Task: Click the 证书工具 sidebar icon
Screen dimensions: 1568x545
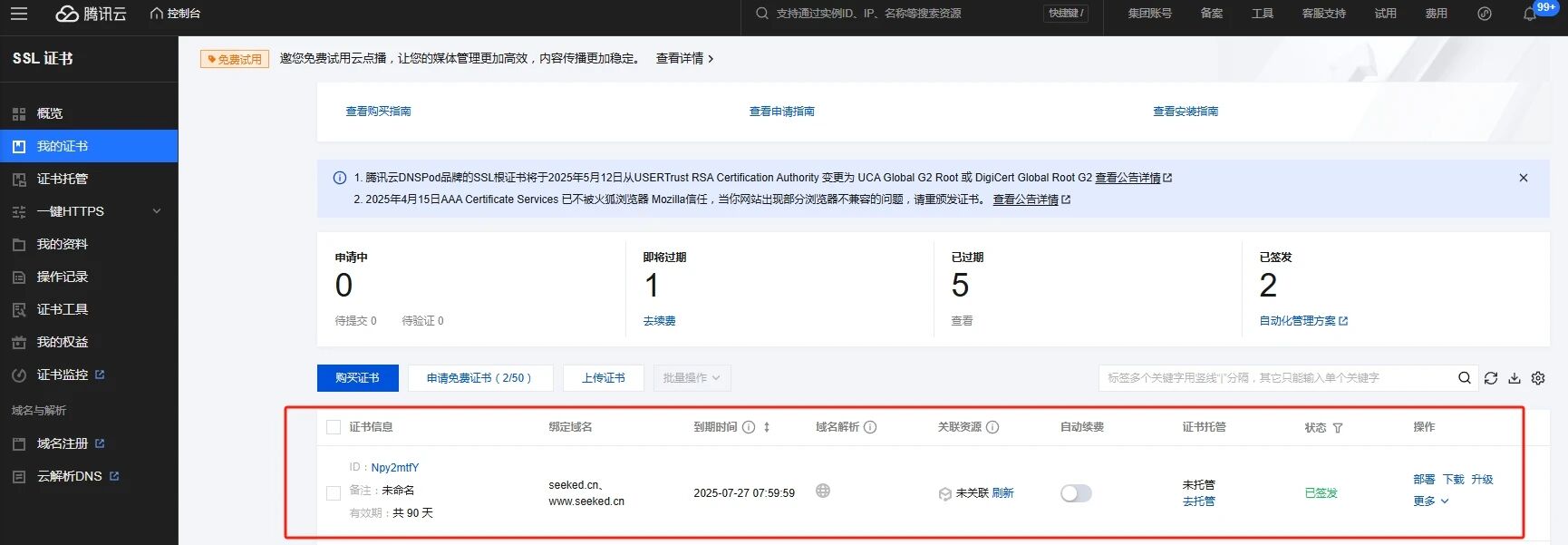Action: (19, 310)
